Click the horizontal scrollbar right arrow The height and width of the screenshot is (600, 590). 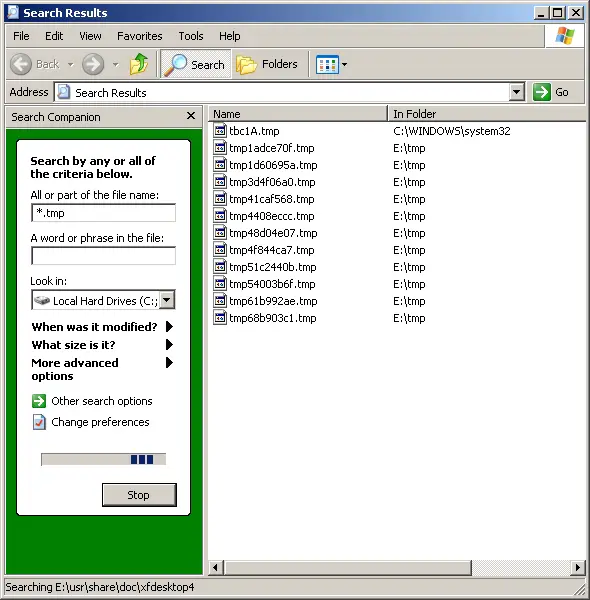tap(577, 567)
